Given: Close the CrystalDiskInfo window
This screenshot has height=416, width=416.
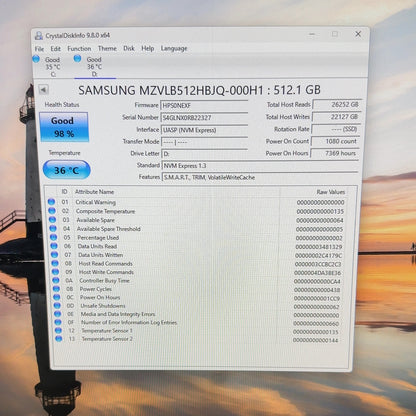Looking at the screenshot, I should click(358, 34).
